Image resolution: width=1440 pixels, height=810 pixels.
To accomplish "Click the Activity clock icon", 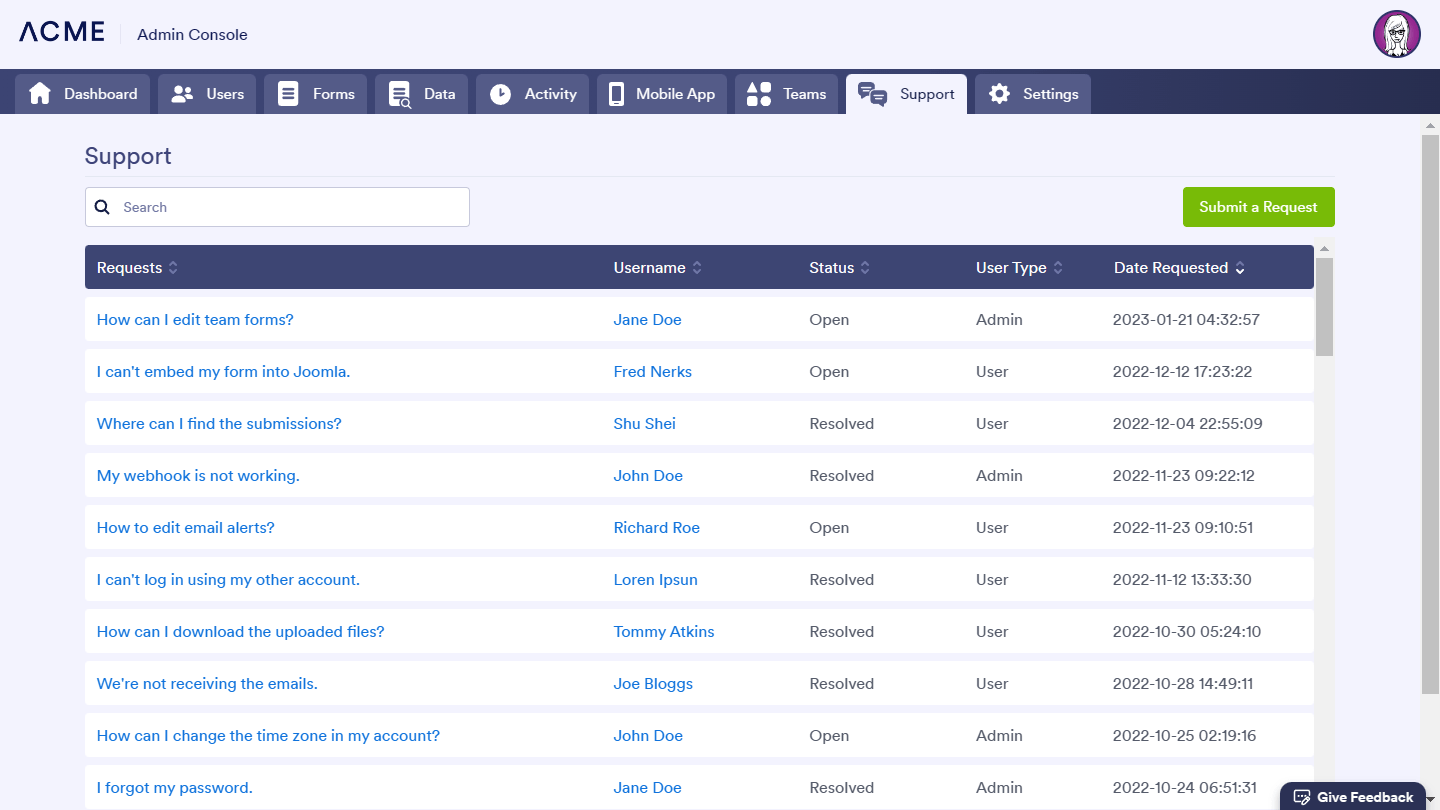I will point(500,94).
